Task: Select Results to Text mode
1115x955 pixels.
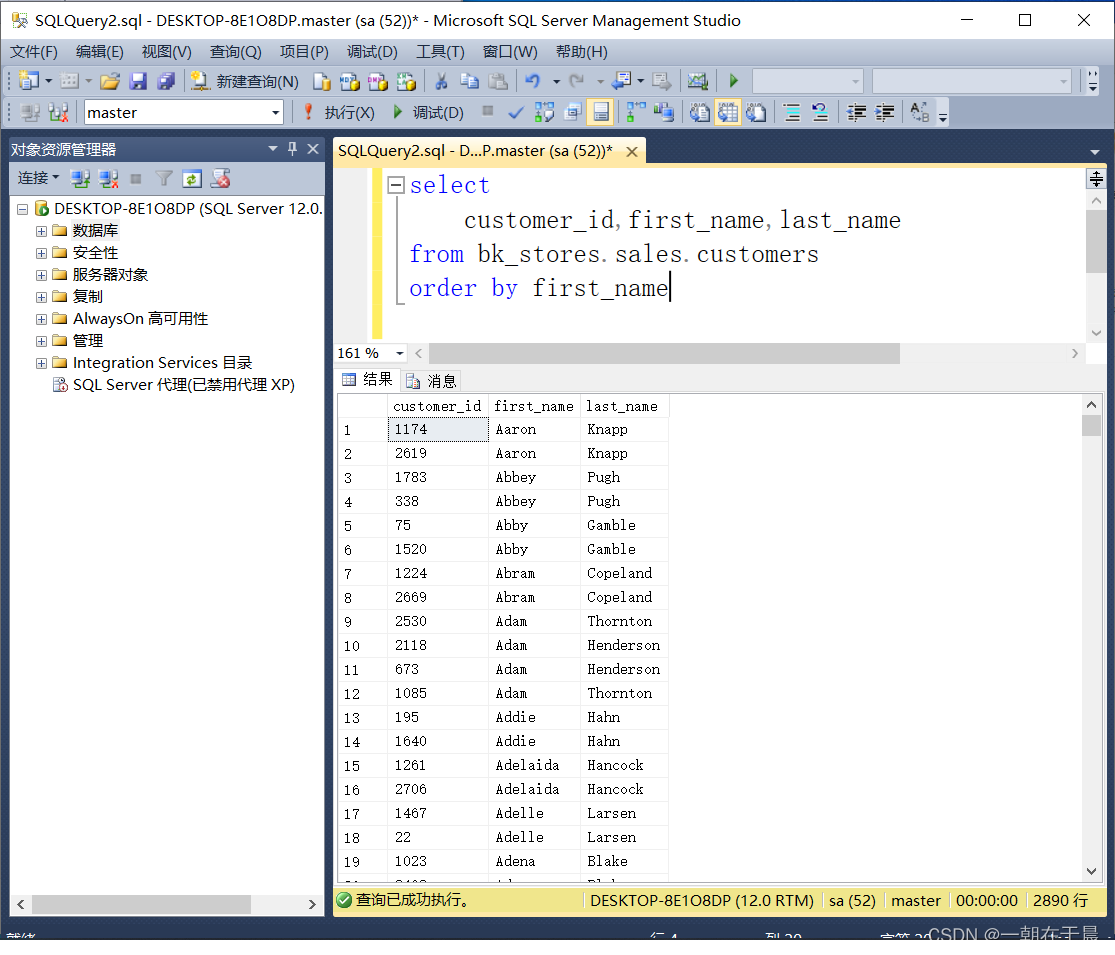Action: 700,112
